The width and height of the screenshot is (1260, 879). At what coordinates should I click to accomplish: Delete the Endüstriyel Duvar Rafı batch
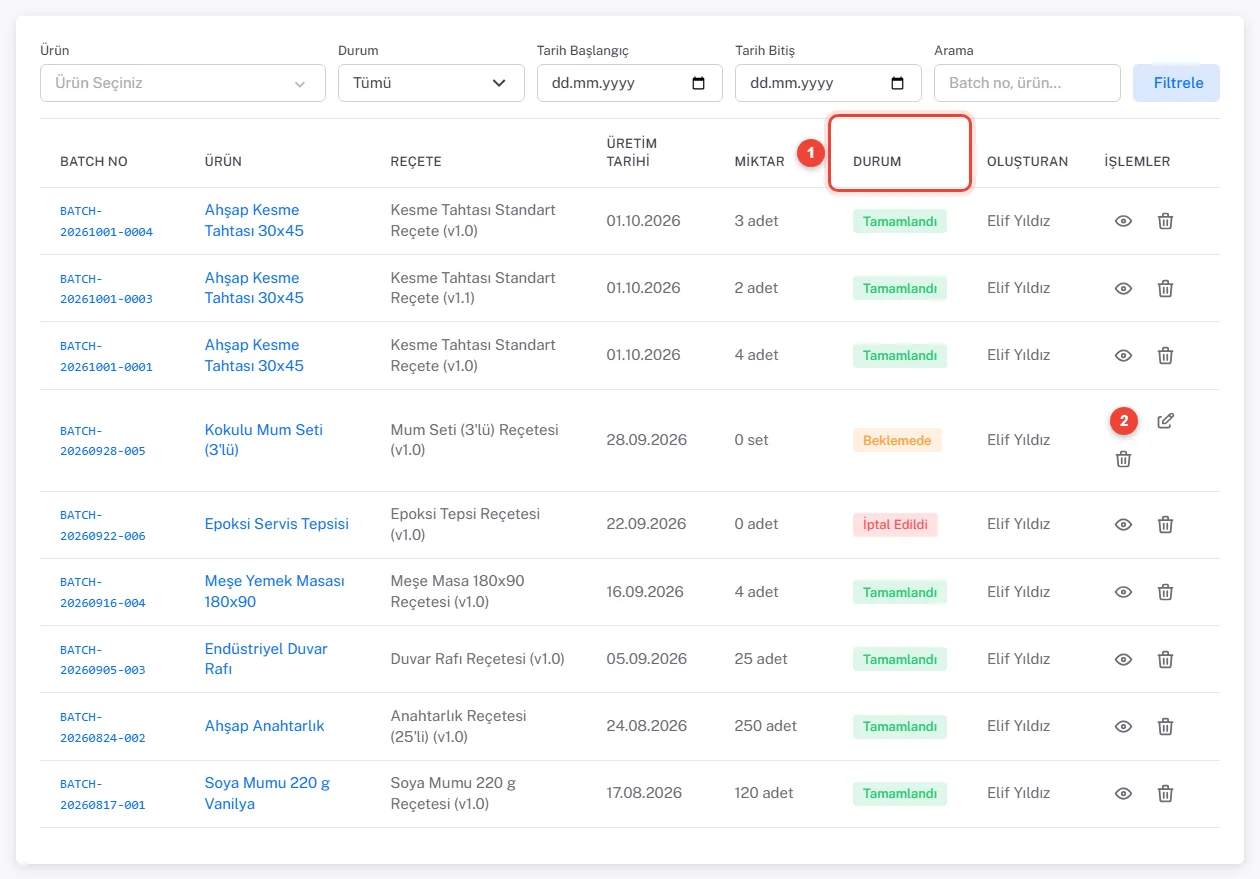[1165, 659]
